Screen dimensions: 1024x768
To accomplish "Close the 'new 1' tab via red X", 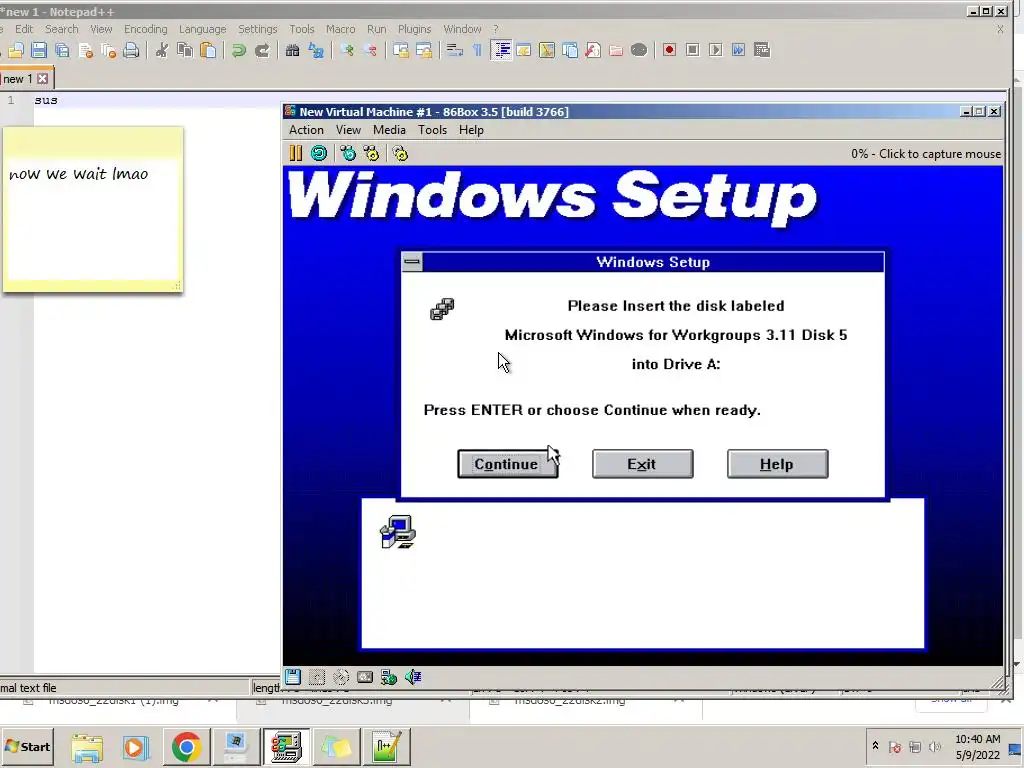I will pos(42,79).
